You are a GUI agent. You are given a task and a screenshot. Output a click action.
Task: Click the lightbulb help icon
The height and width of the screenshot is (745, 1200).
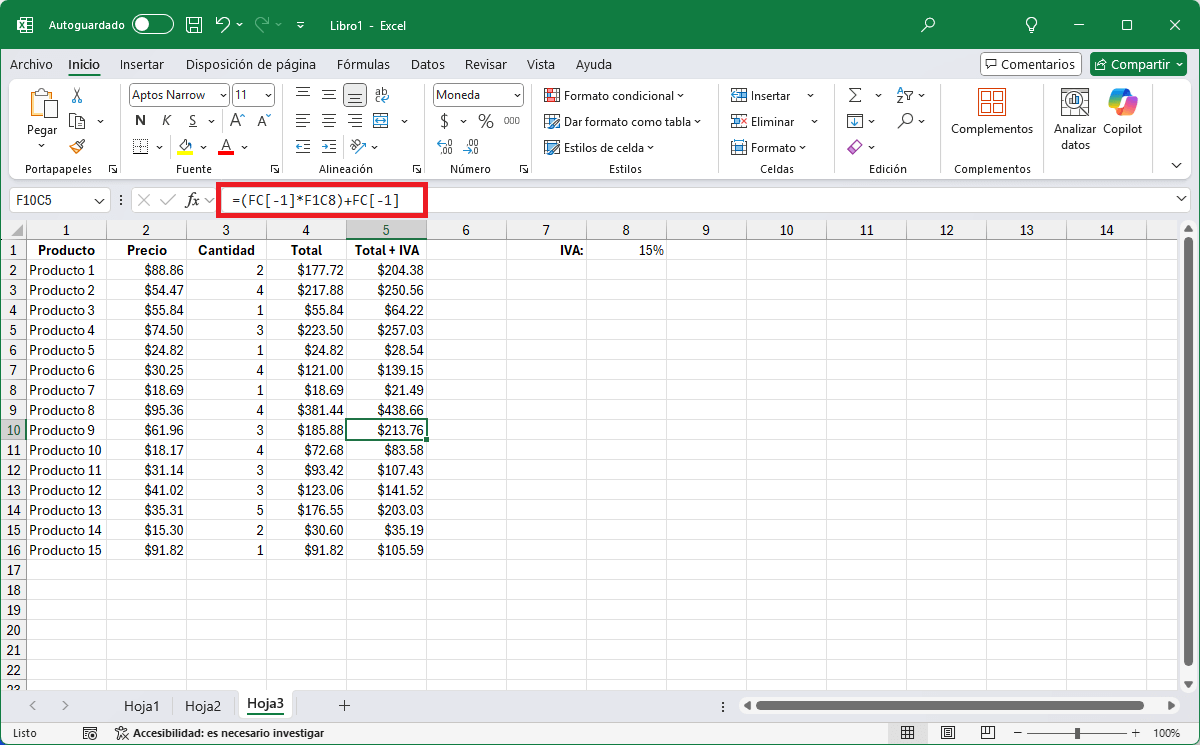click(1032, 24)
